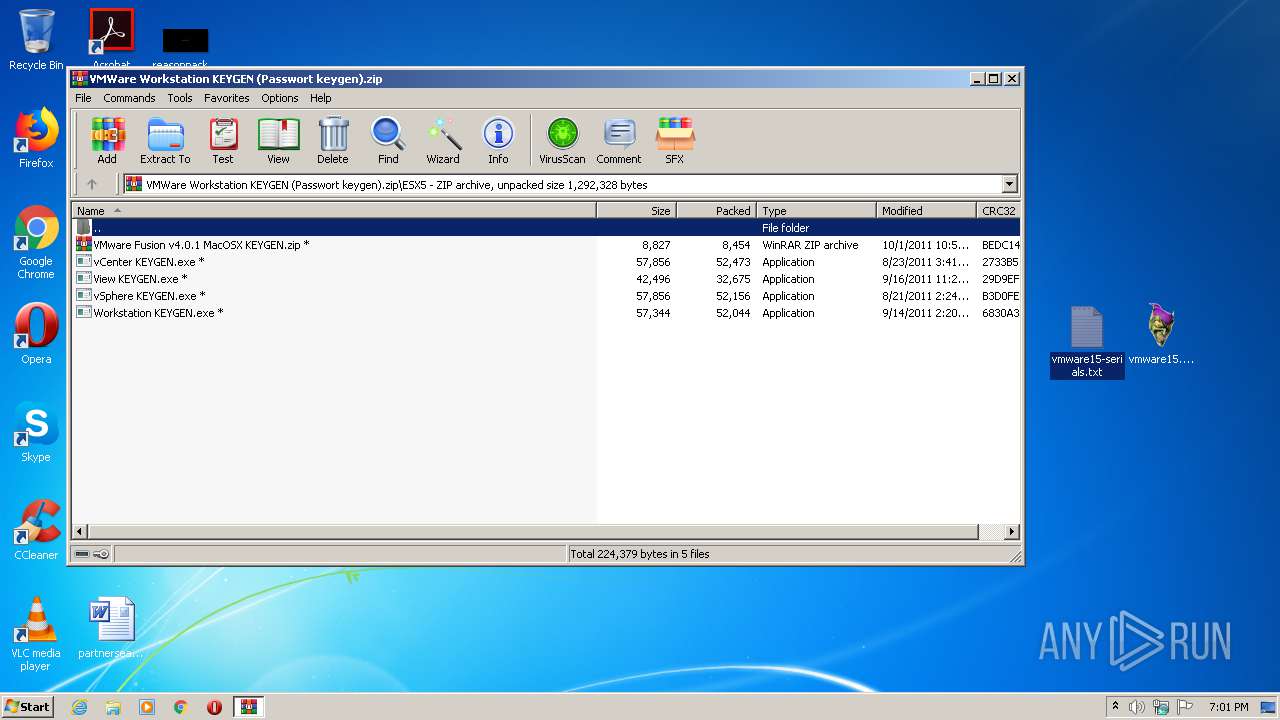Open the Wizard tool
Viewport: 1280px width, 720px height.
443,140
